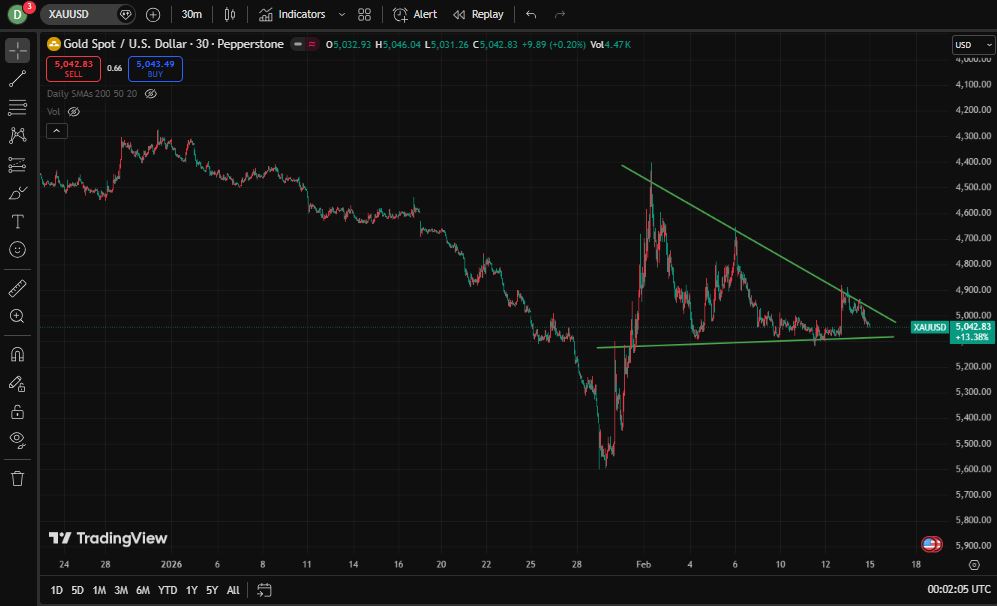Select the trend line drawing tool

click(x=18, y=79)
